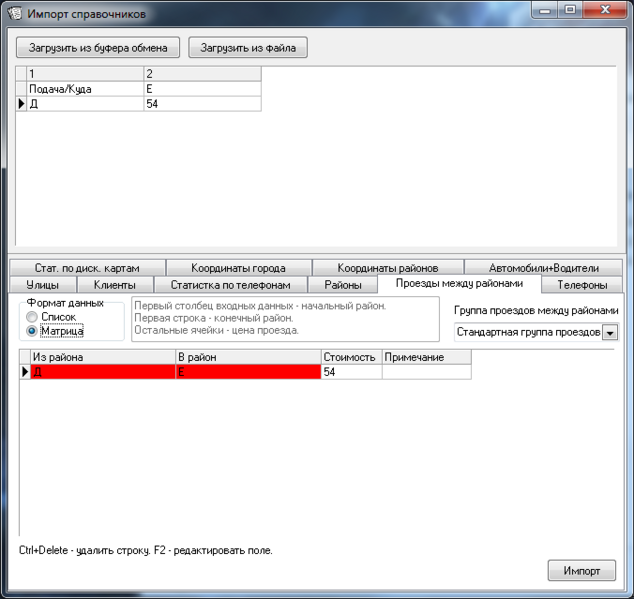634x599 pixels.
Task: Click column header "2" in upper grid
Action: (202, 74)
